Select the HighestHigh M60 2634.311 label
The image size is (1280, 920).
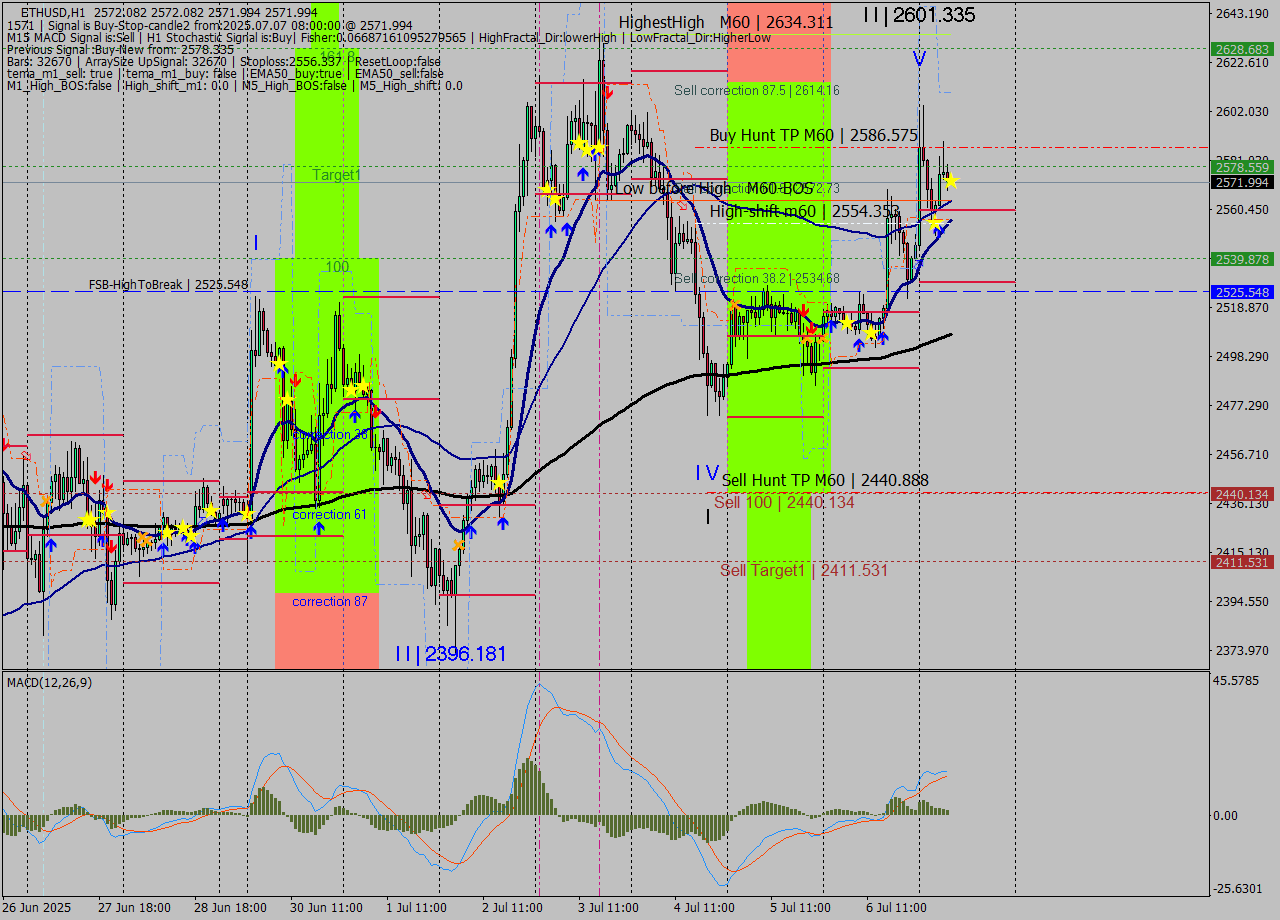coord(725,22)
